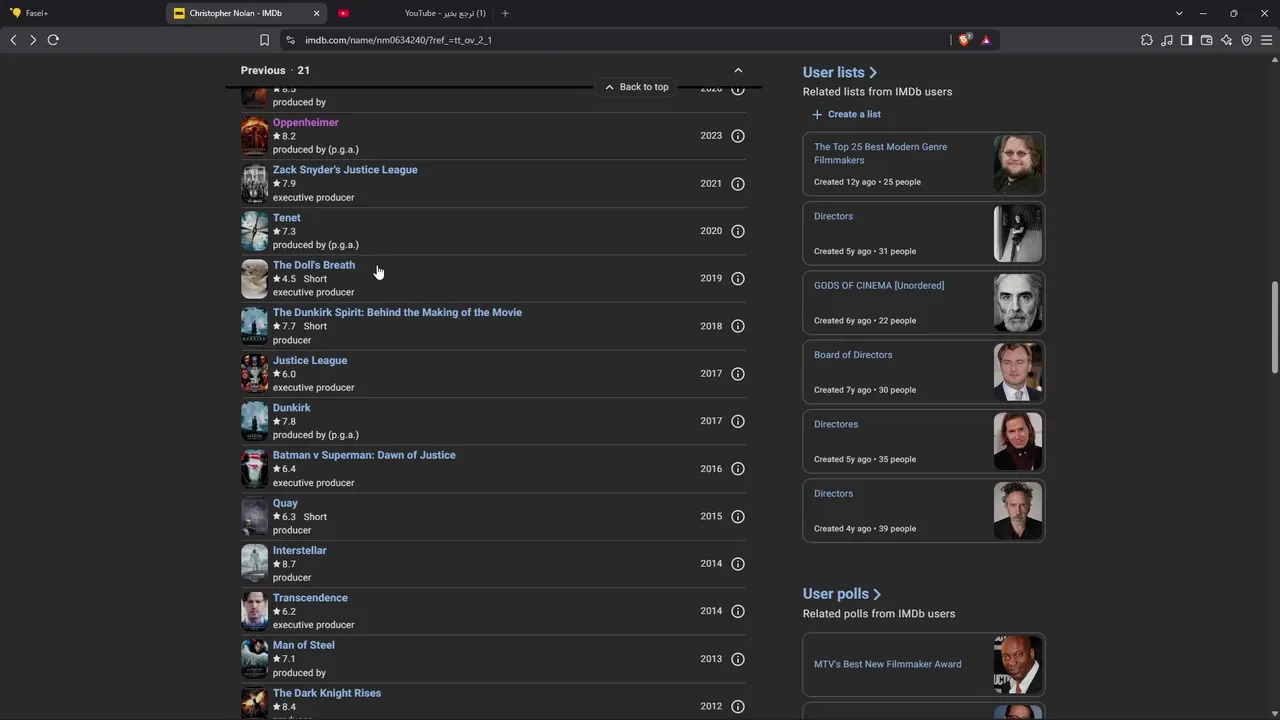Click Create a list
Viewport: 1280px width, 720px height.
point(846,114)
